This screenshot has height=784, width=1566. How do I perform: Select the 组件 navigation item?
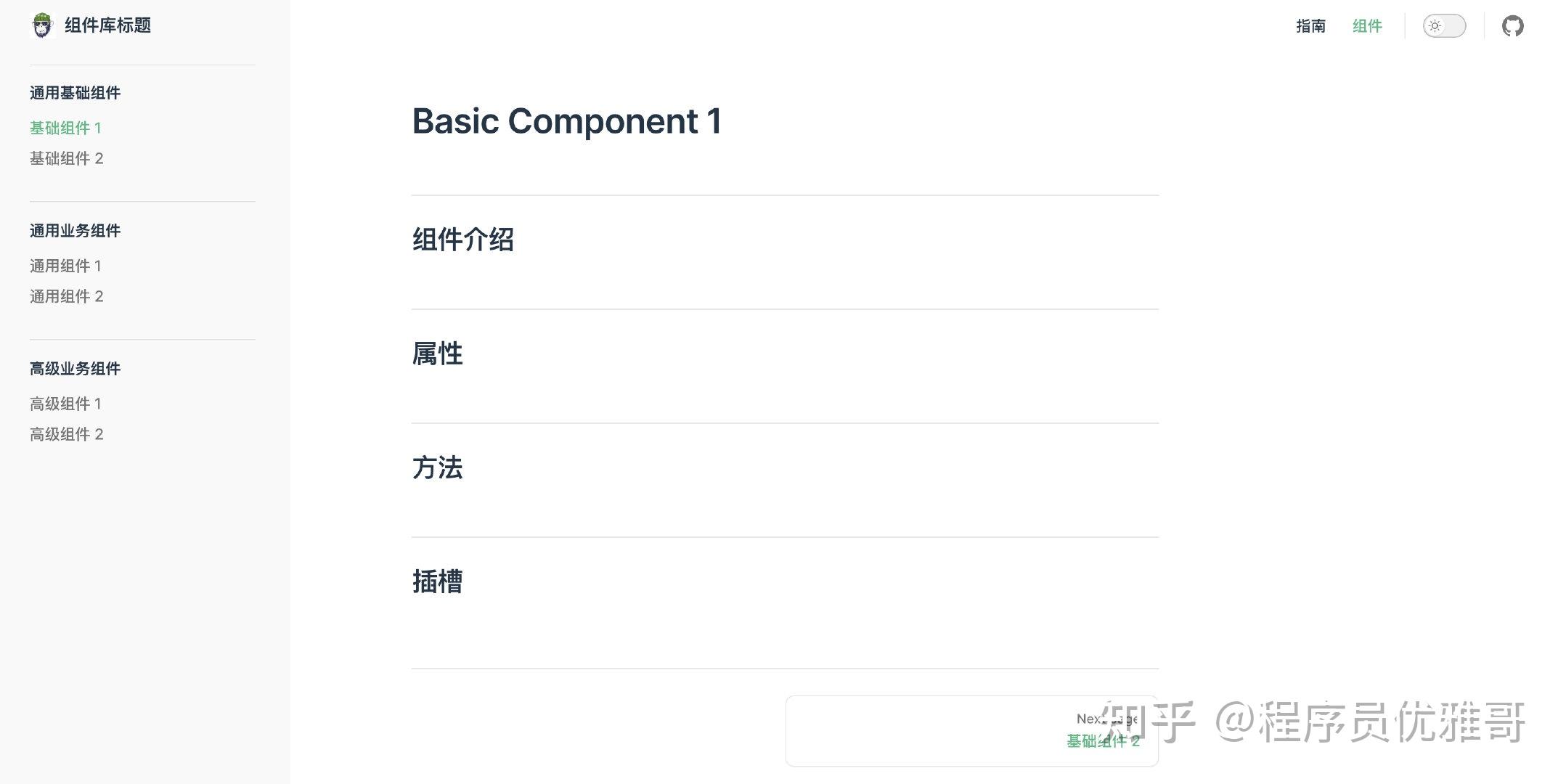1367,26
